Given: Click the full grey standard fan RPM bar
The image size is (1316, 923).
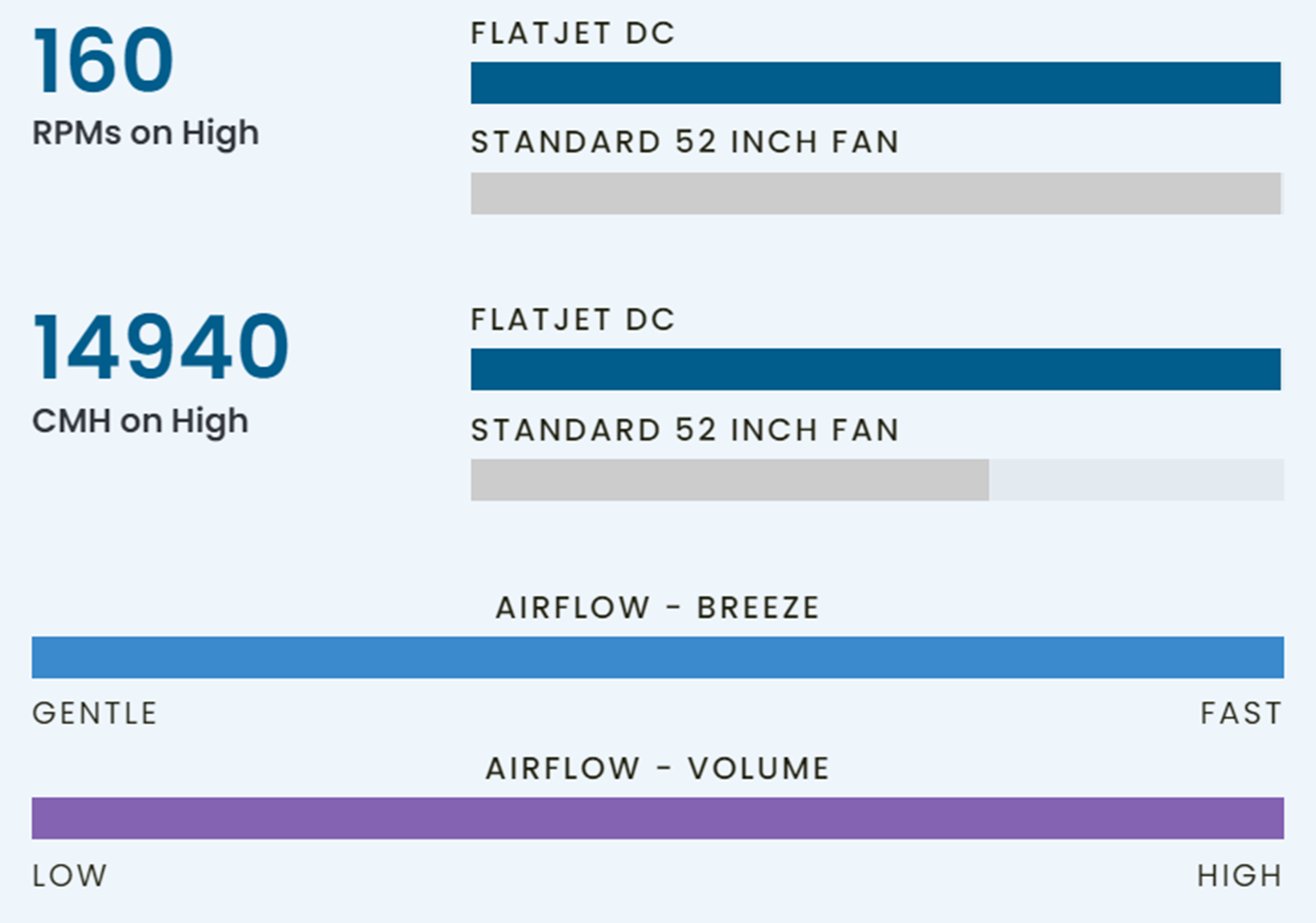Looking at the screenshot, I should [875, 193].
